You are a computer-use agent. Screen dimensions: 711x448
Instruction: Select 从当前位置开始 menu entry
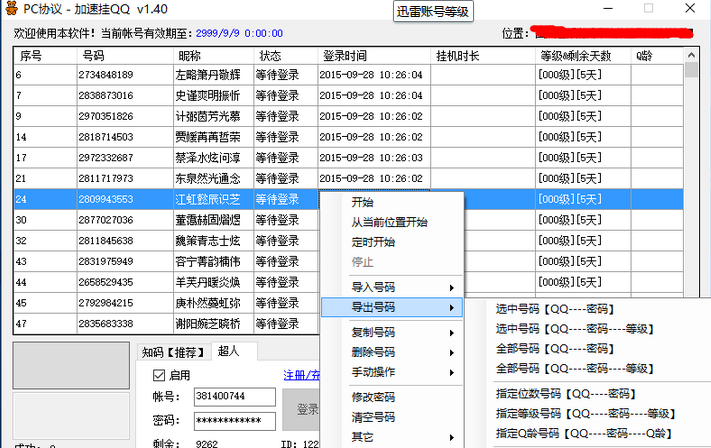(390, 222)
